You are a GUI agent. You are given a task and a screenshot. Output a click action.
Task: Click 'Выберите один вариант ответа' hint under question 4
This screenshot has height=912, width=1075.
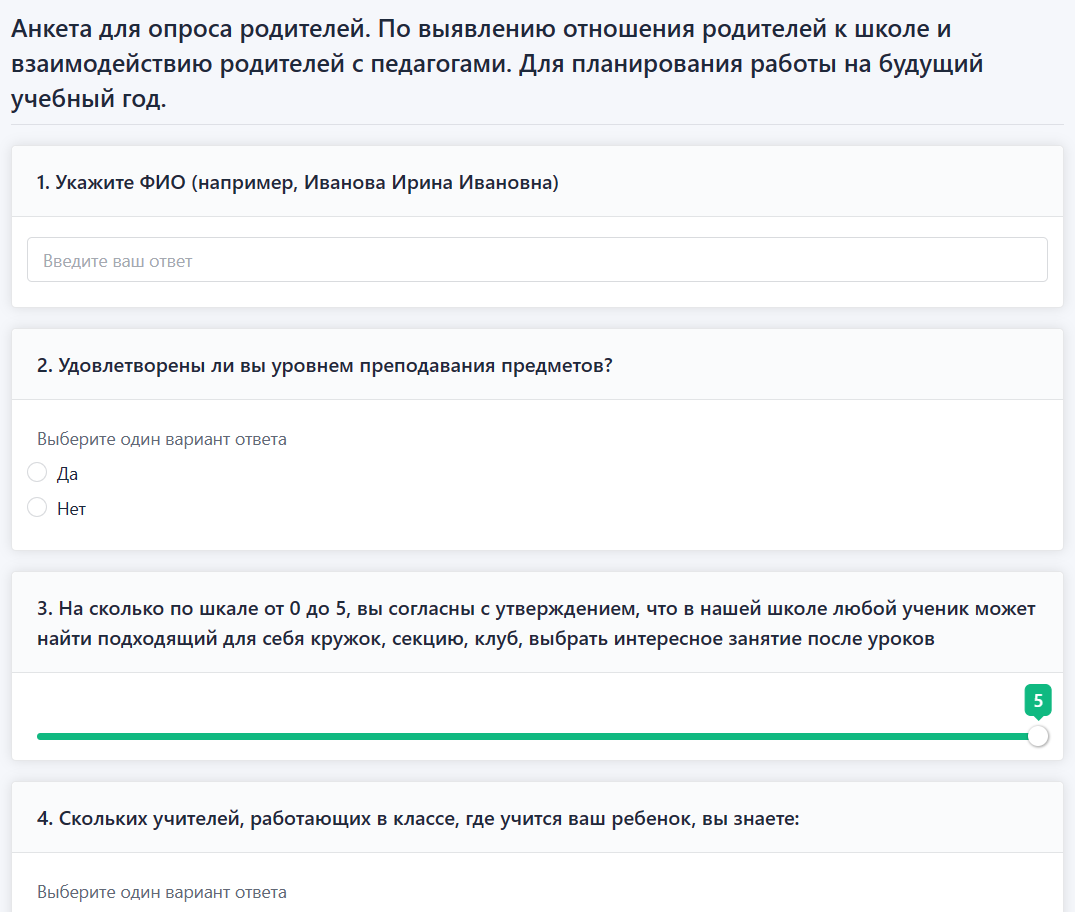tap(162, 892)
